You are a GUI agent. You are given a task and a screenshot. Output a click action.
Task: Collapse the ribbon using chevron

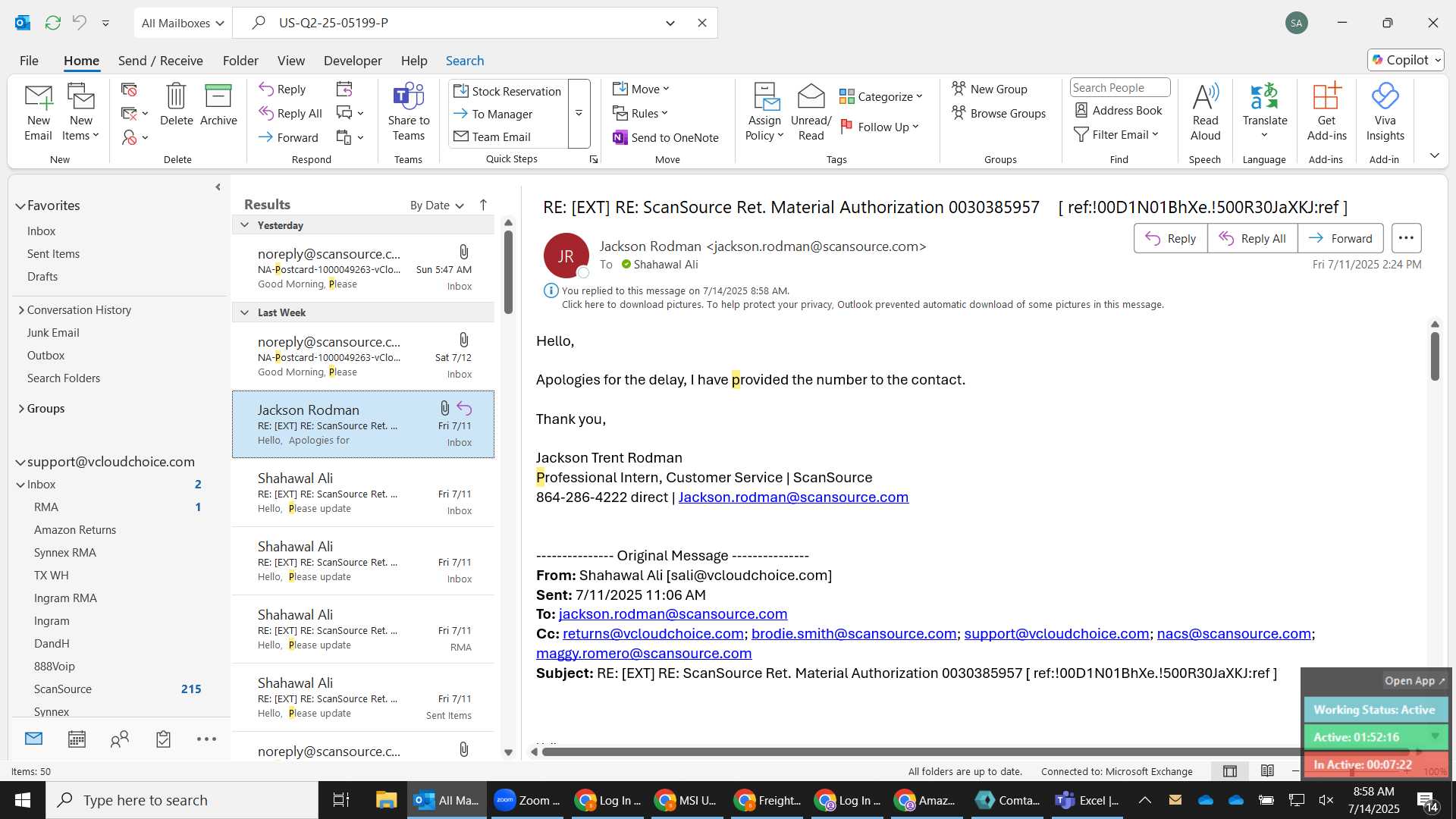pyautogui.click(x=1434, y=155)
